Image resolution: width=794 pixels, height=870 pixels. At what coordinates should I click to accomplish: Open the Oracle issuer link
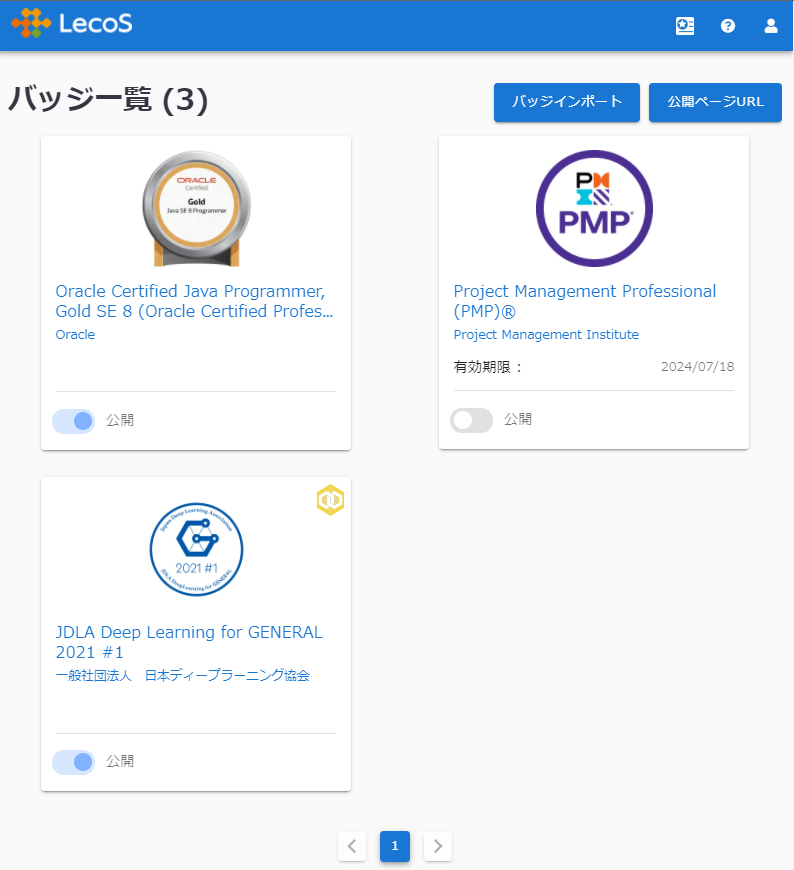click(x=75, y=335)
